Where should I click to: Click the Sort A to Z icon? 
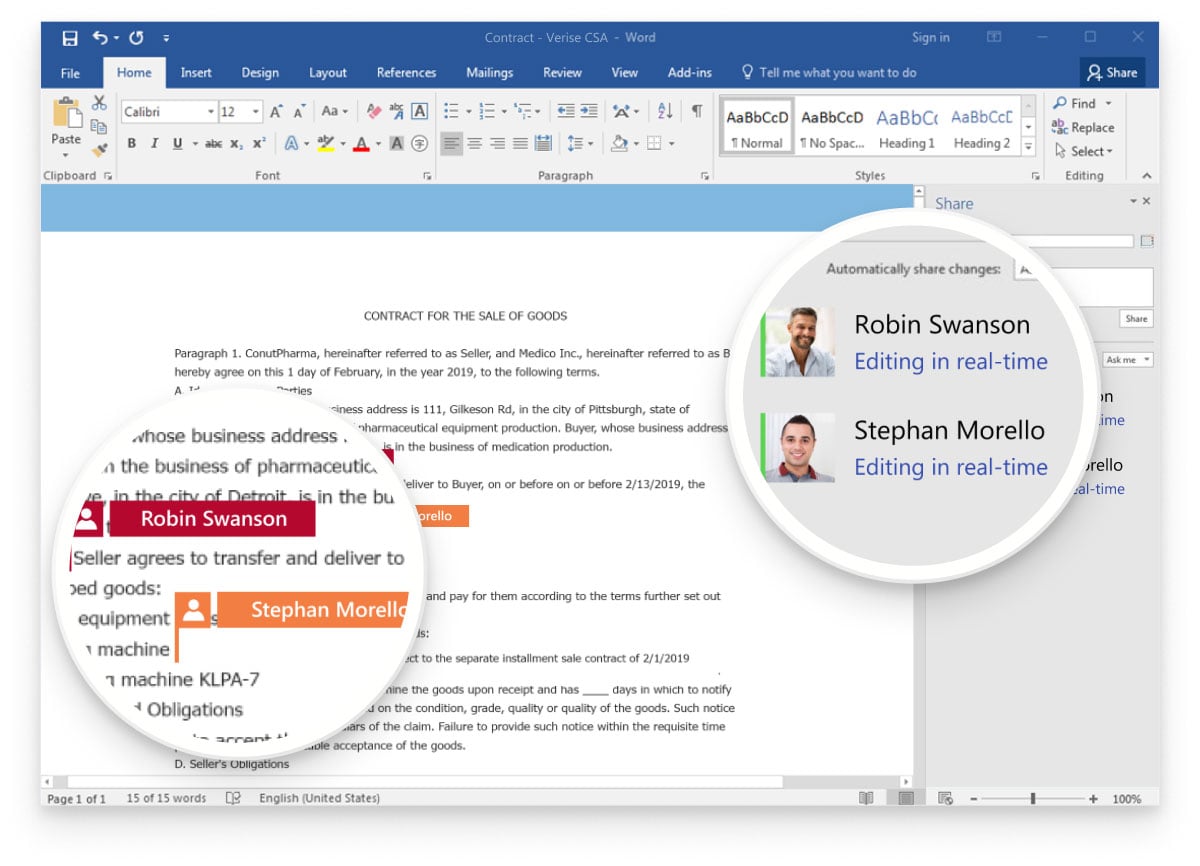pyautogui.click(x=665, y=112)
